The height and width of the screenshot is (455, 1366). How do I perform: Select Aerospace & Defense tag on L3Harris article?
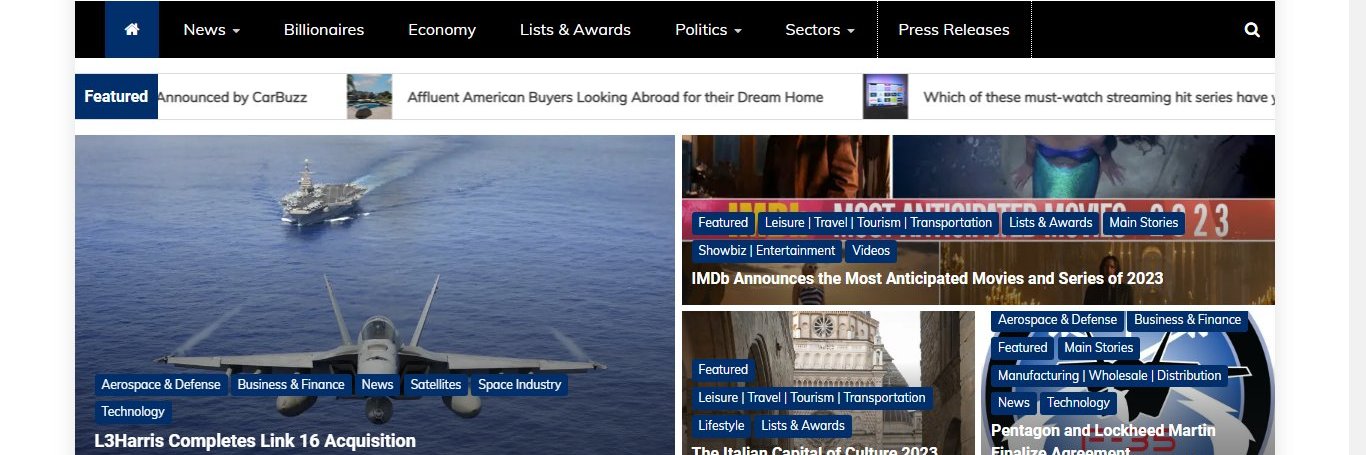tap(161, 384)
